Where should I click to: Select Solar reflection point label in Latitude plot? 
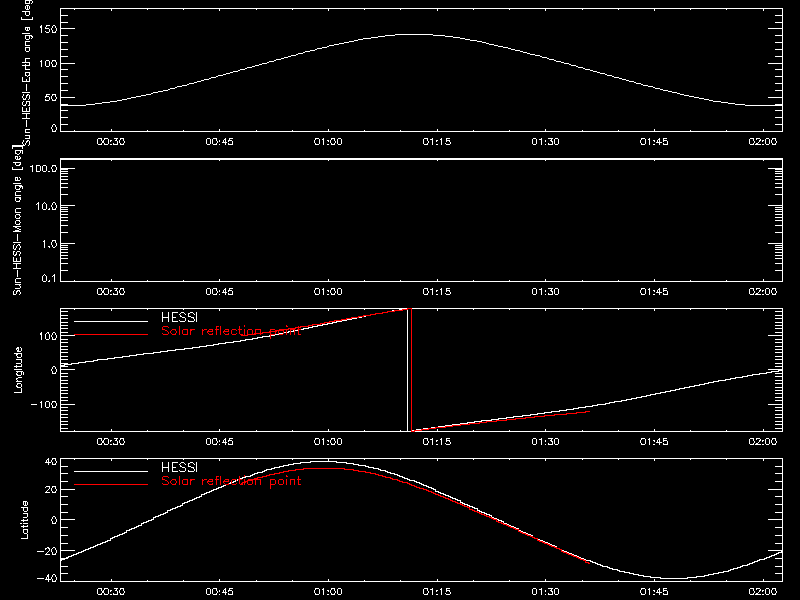point(231,481)
